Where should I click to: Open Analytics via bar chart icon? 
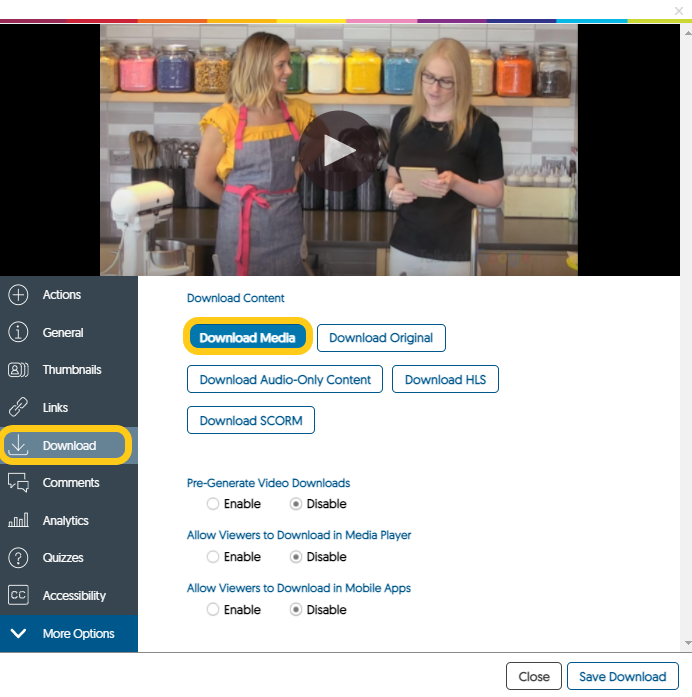pos(18,521)
